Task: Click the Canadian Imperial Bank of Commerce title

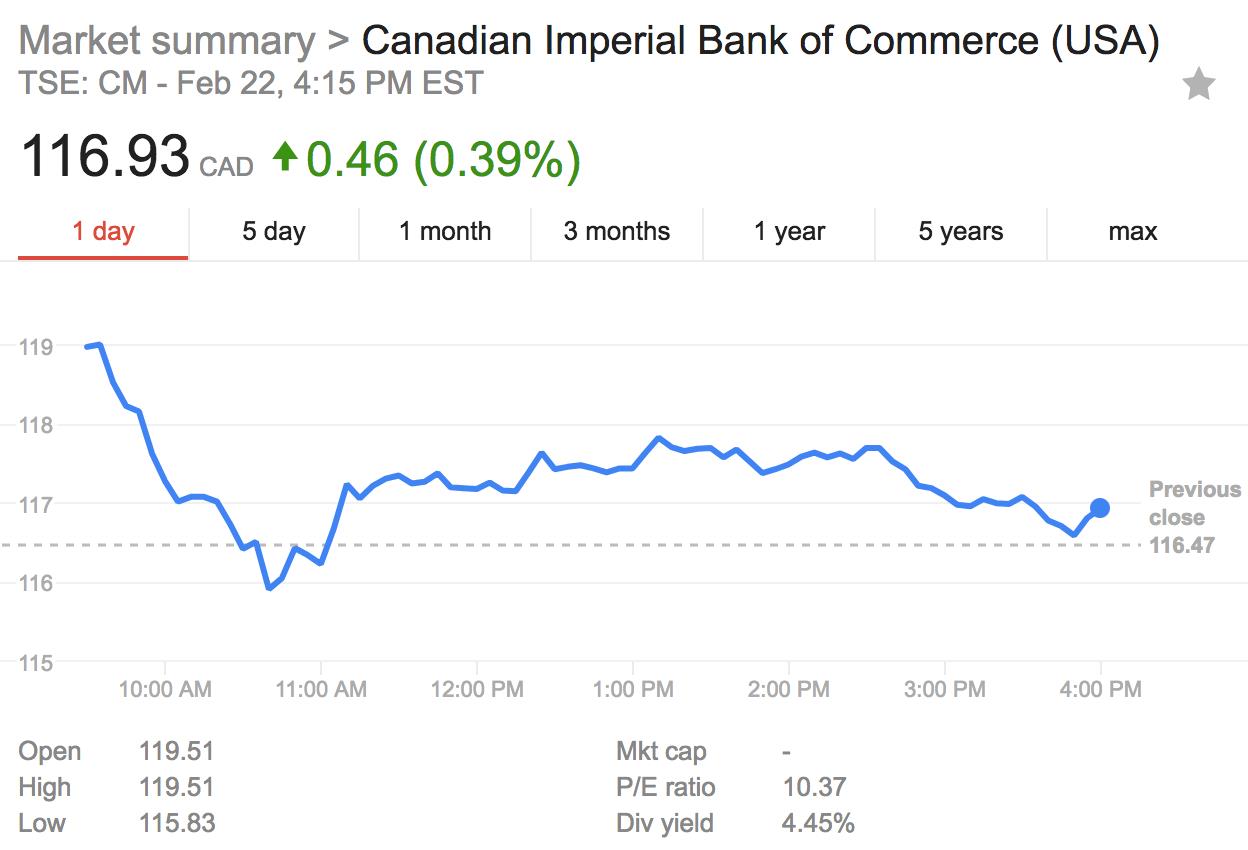Action: pos(760,41)
